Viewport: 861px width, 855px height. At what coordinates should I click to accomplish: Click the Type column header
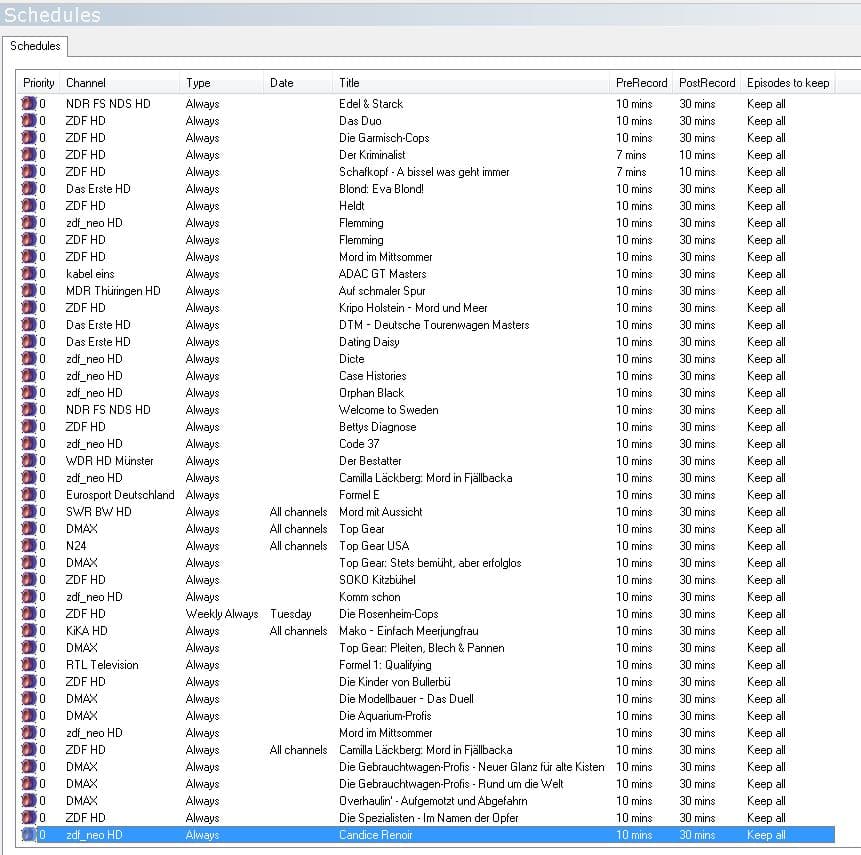[198, 83]
